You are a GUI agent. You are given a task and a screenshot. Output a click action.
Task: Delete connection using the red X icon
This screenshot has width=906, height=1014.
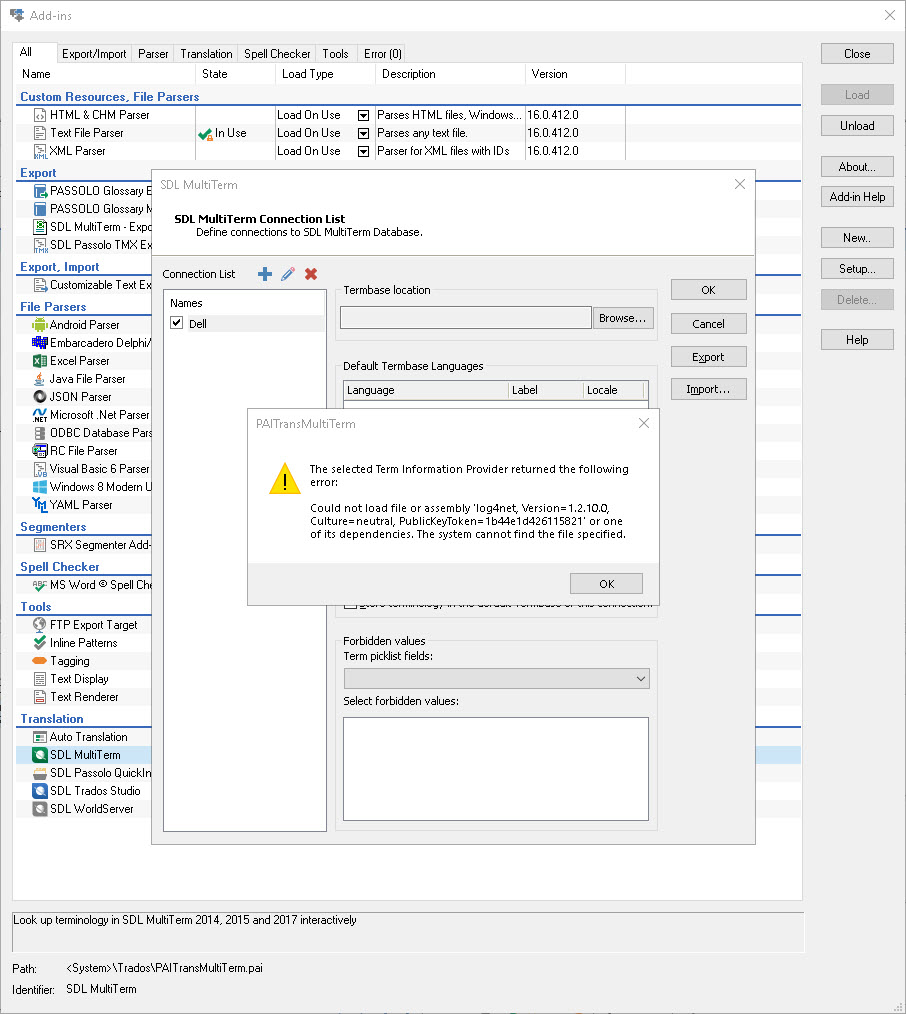(x=311, y=274)
